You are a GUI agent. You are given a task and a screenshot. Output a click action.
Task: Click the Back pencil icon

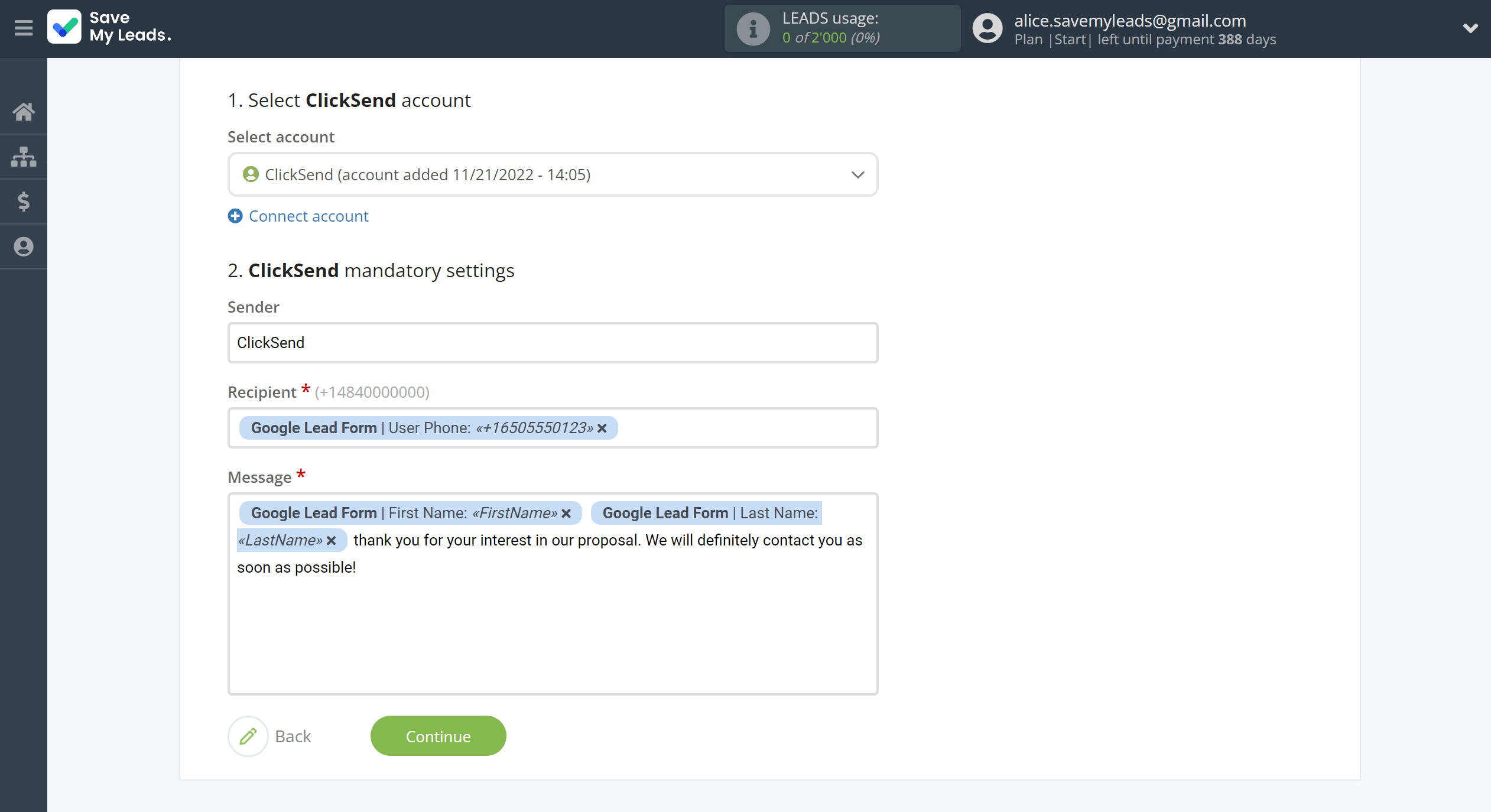tap(248, 736)
